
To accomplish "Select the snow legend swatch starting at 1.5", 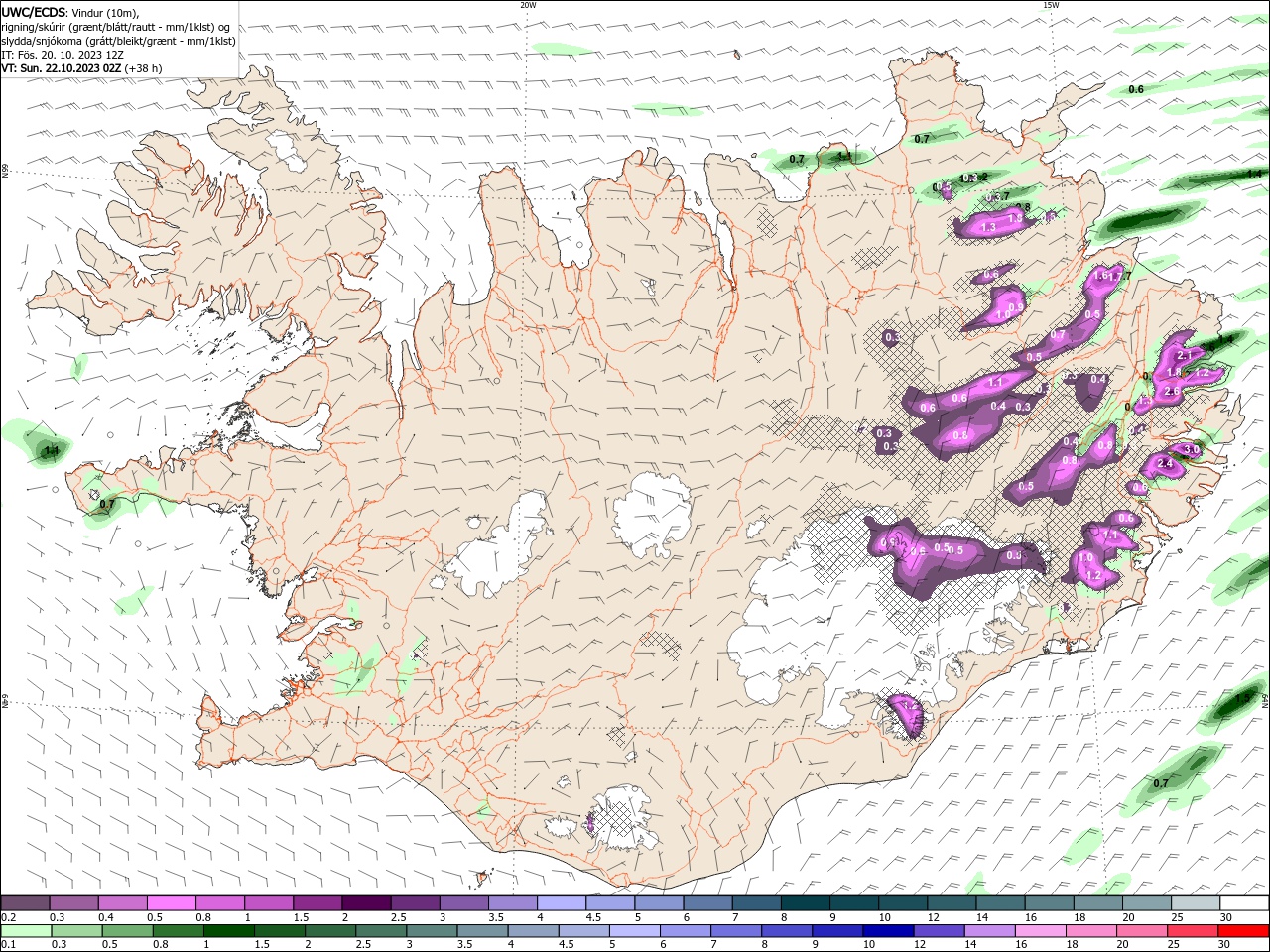I will [x=317, y=903].
